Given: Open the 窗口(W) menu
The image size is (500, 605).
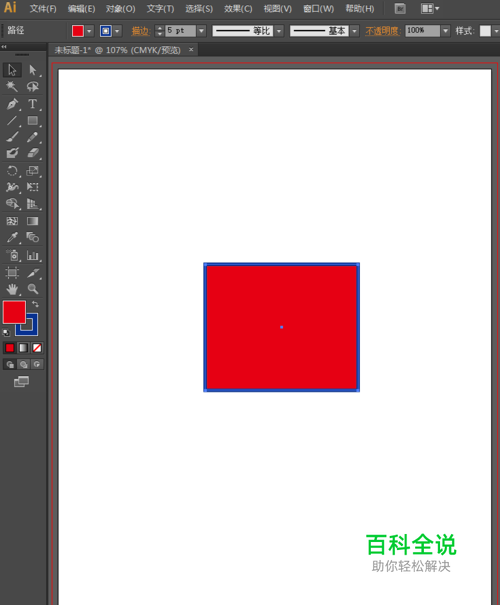Looking at the screenshot, I should point(319,9).
